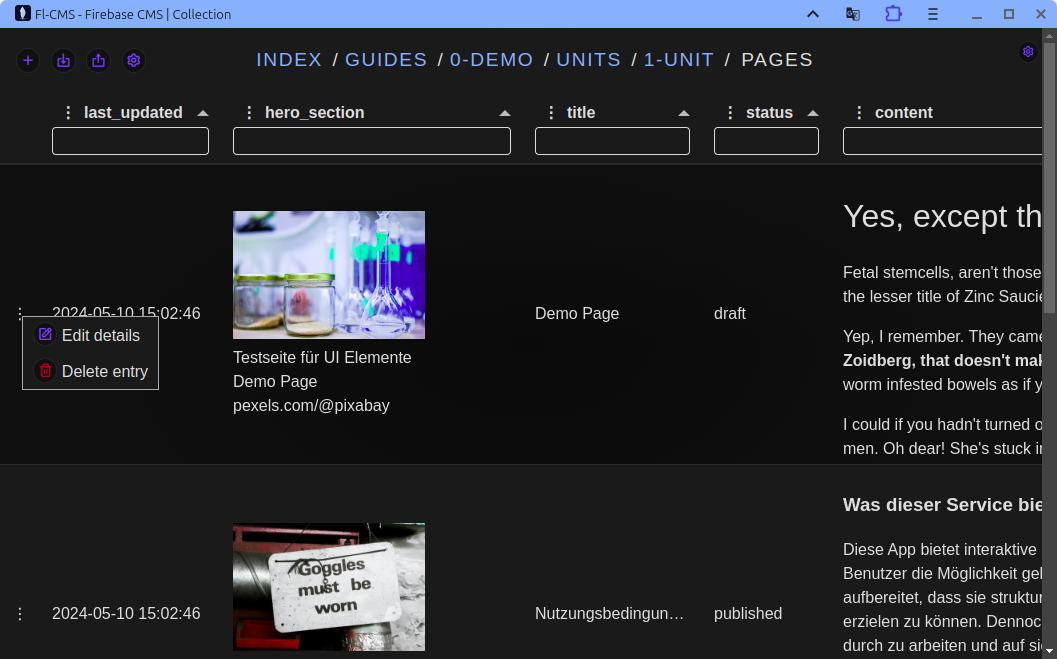Toggle sort direction on the status column
Screen dimensions: 1057x659
[812, 112]
